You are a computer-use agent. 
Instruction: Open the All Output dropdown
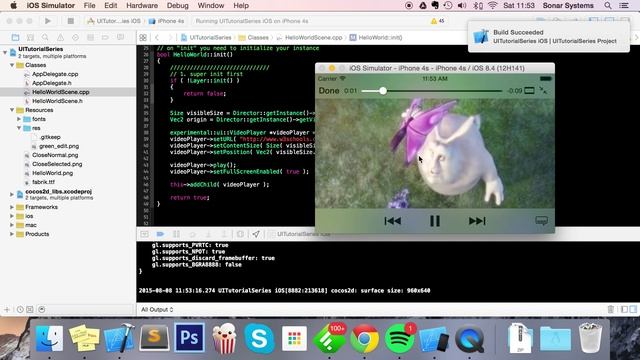(157, 309)
